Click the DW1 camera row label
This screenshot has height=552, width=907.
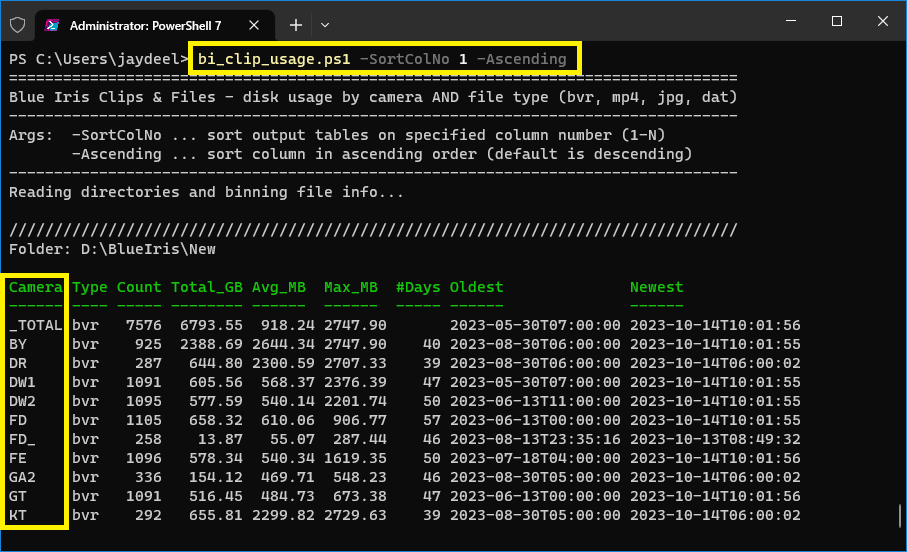pos(23,382)
